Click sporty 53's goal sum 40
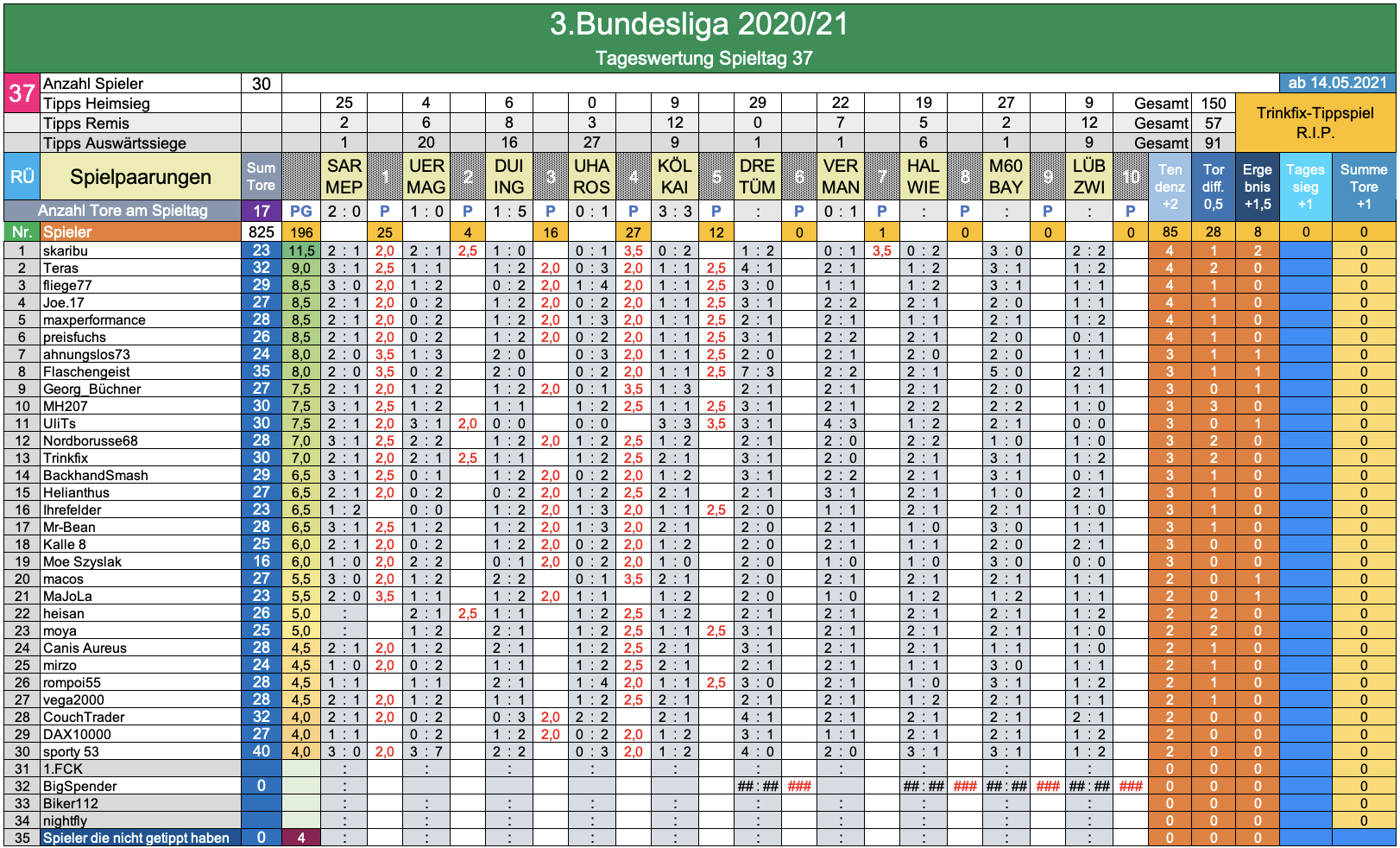 261,751
